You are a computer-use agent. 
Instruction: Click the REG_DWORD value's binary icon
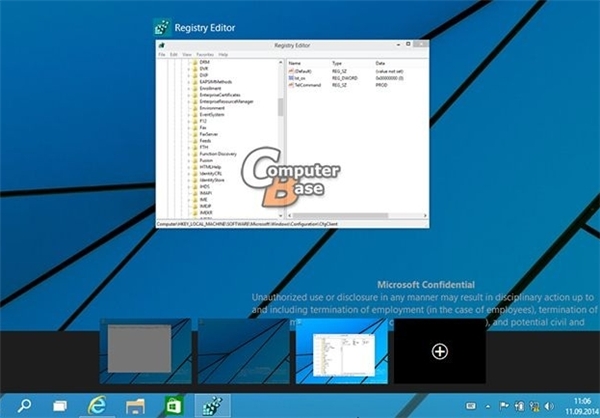292,78
